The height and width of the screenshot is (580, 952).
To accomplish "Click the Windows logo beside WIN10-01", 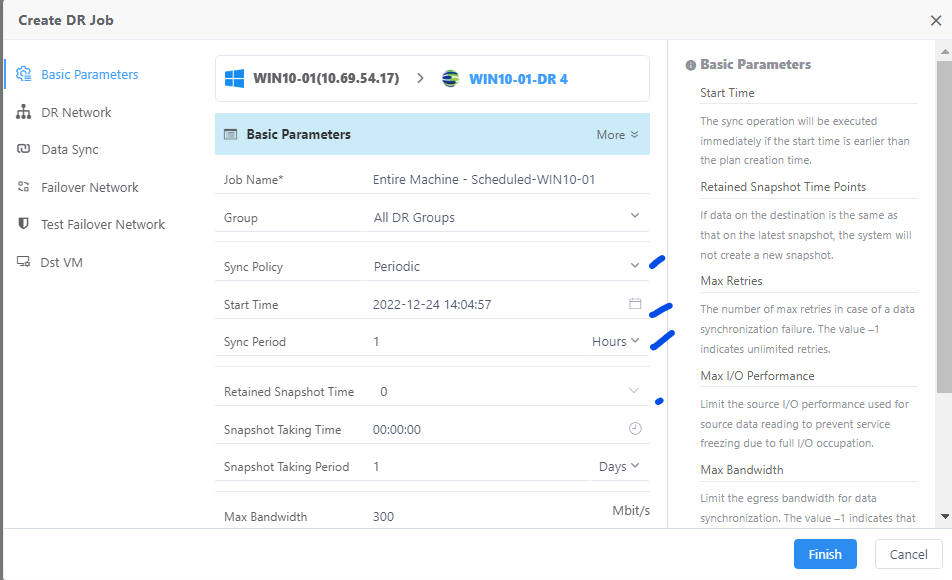I will [x=234, y=78].
